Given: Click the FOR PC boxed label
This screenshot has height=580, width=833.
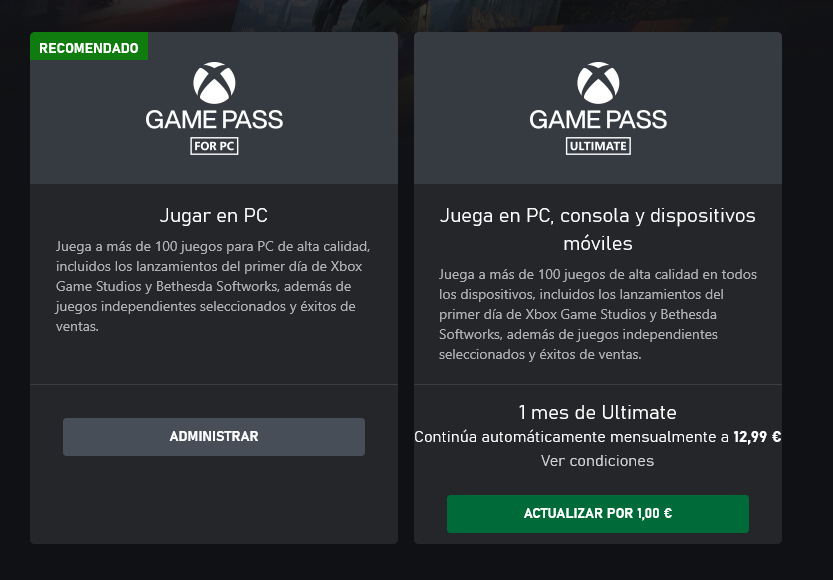Looking at the screenshot, I should (x=214, y=146).
